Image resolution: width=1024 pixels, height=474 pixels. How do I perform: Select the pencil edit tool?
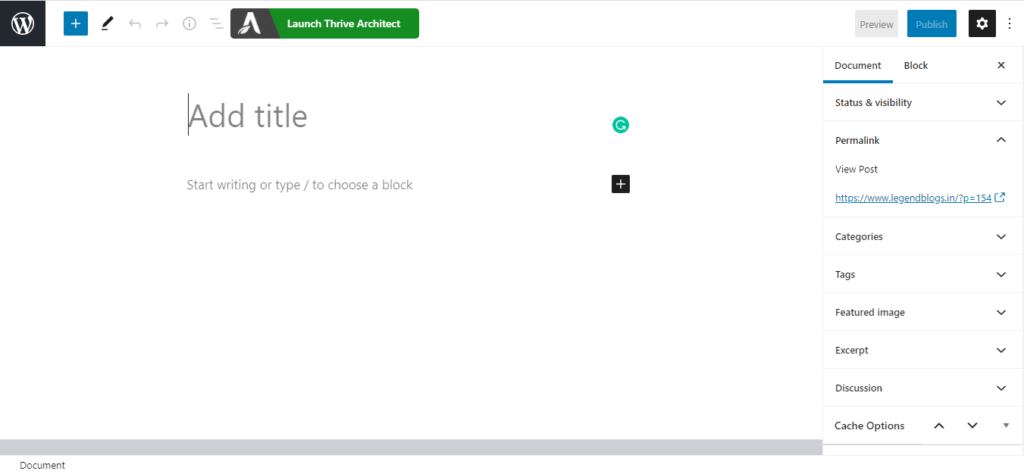[x=107, y=24]
